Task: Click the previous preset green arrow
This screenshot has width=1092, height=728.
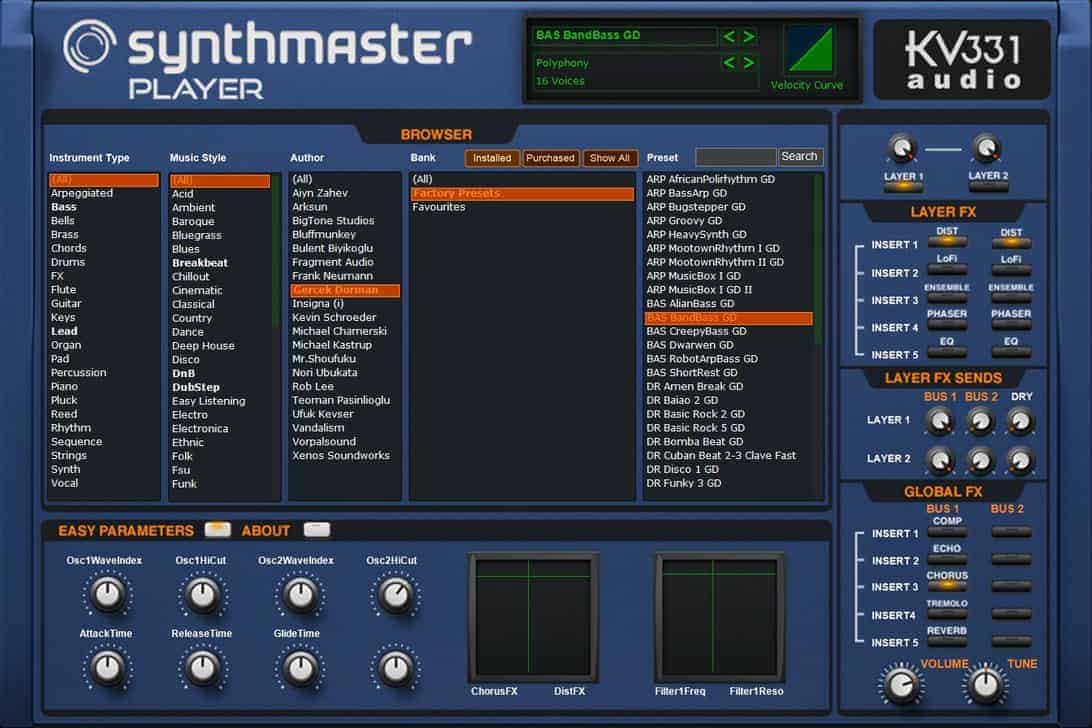Action: coord(730,37)
